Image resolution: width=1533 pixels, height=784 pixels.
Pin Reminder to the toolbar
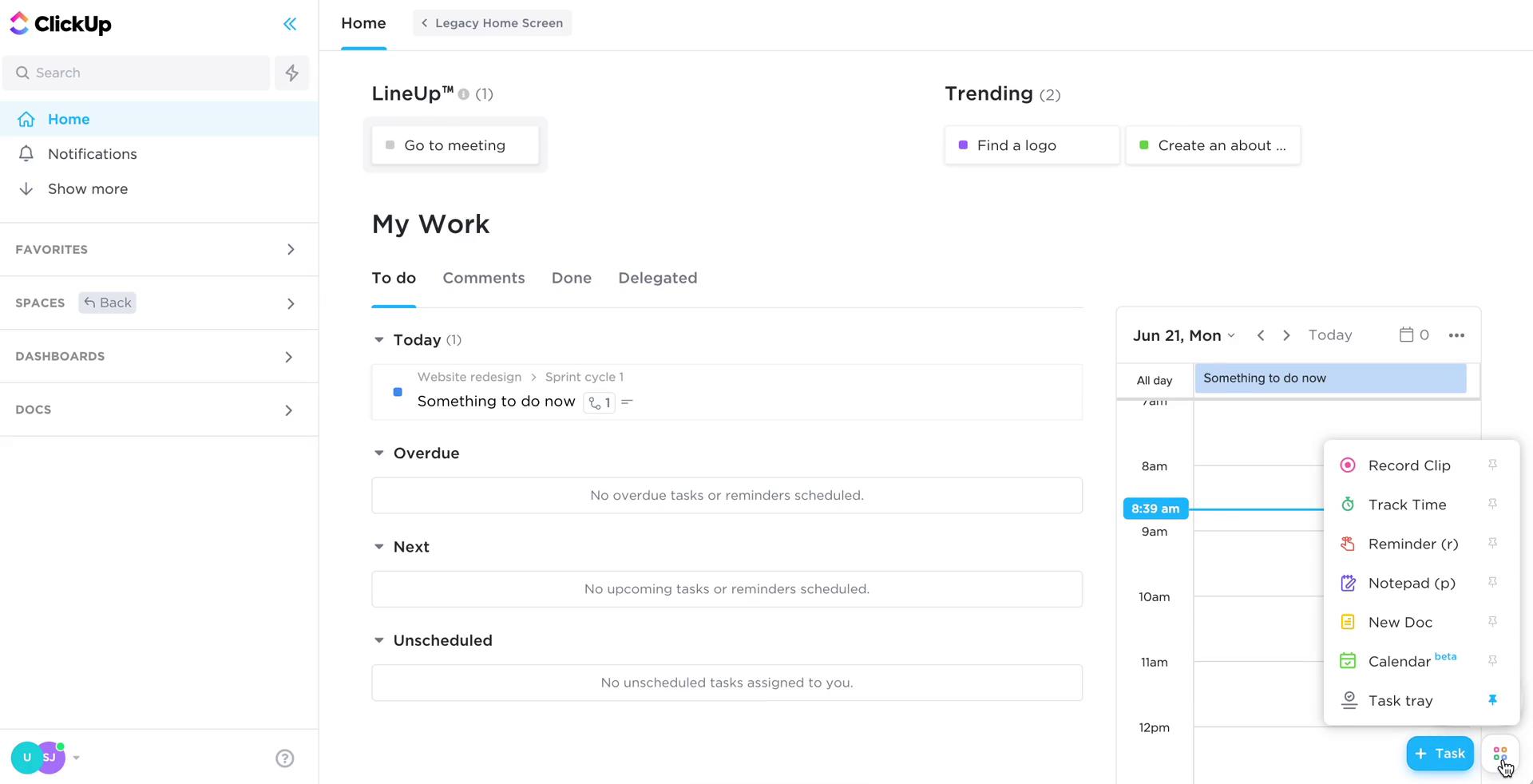click(x=1492, y=543)
